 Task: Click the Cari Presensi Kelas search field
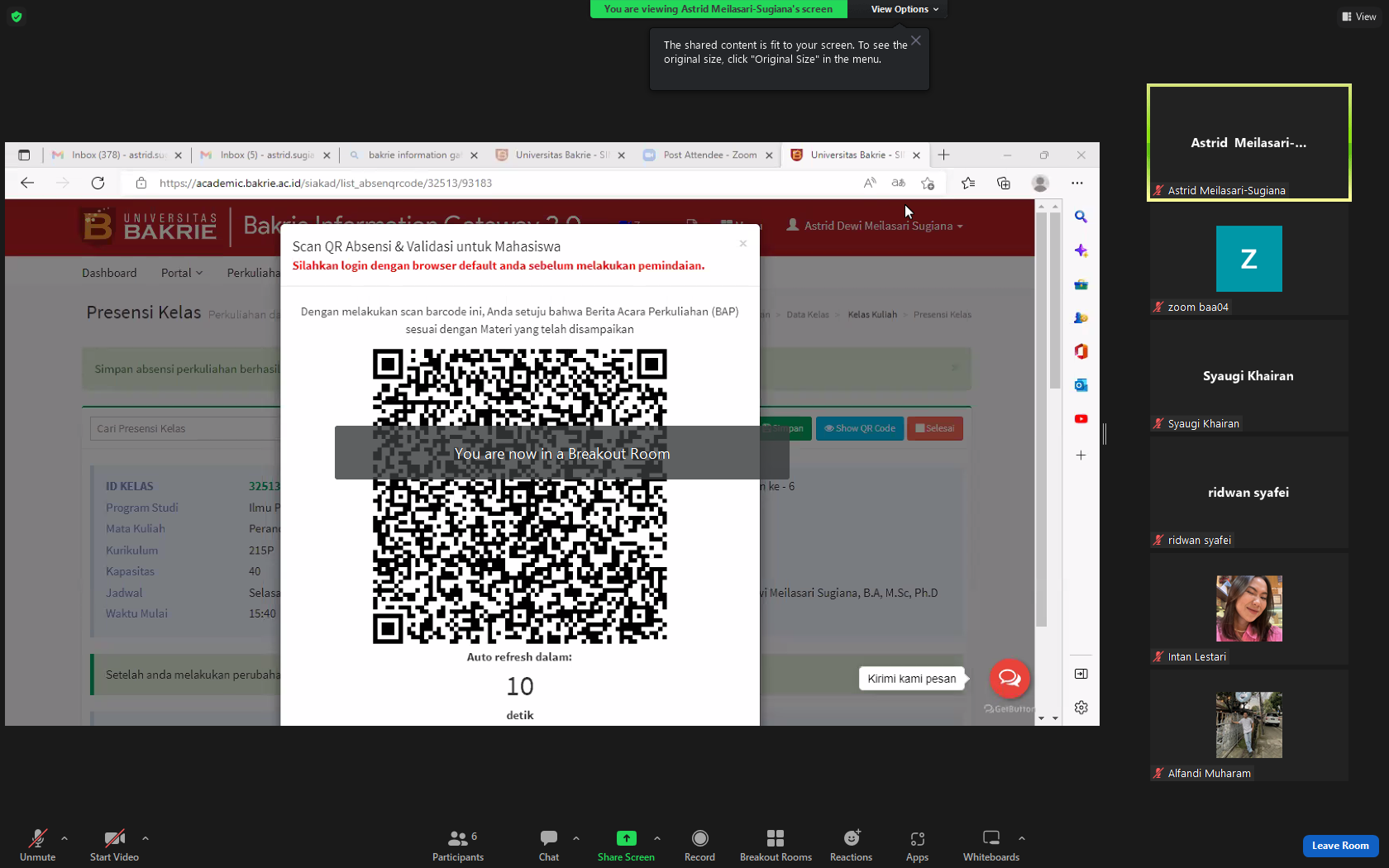(x=184, y=428)
